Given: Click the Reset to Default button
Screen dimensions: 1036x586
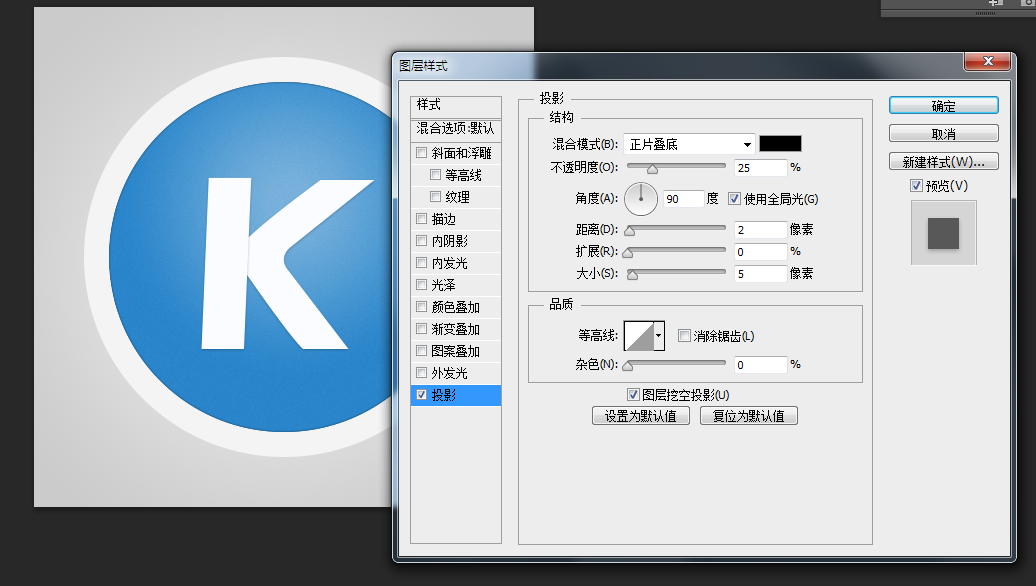Looking at the screenshot, I should [748, 415].
